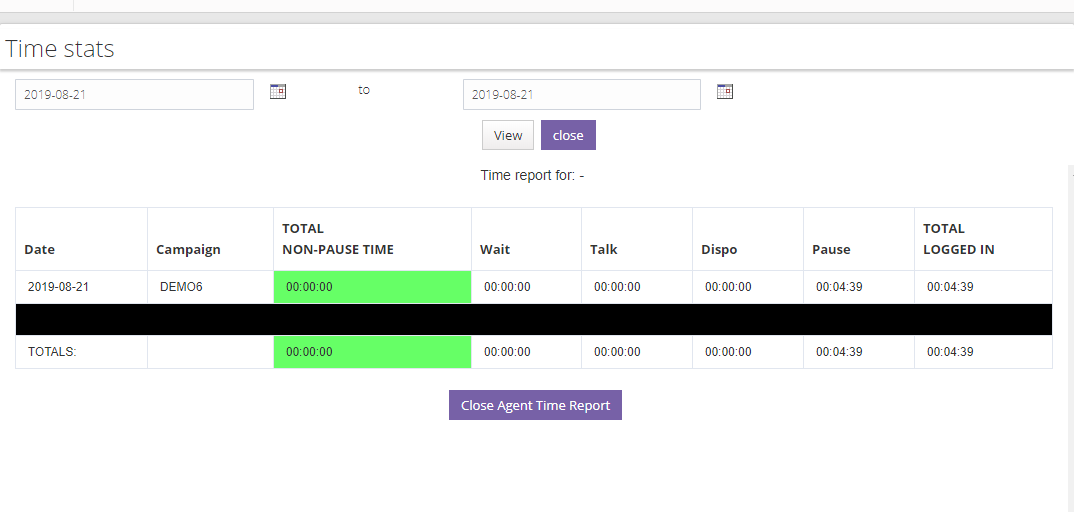This screenshot has width=1074, height=512.
Task: Click Close Agent Time Report button
Action: tap(535, 406)
